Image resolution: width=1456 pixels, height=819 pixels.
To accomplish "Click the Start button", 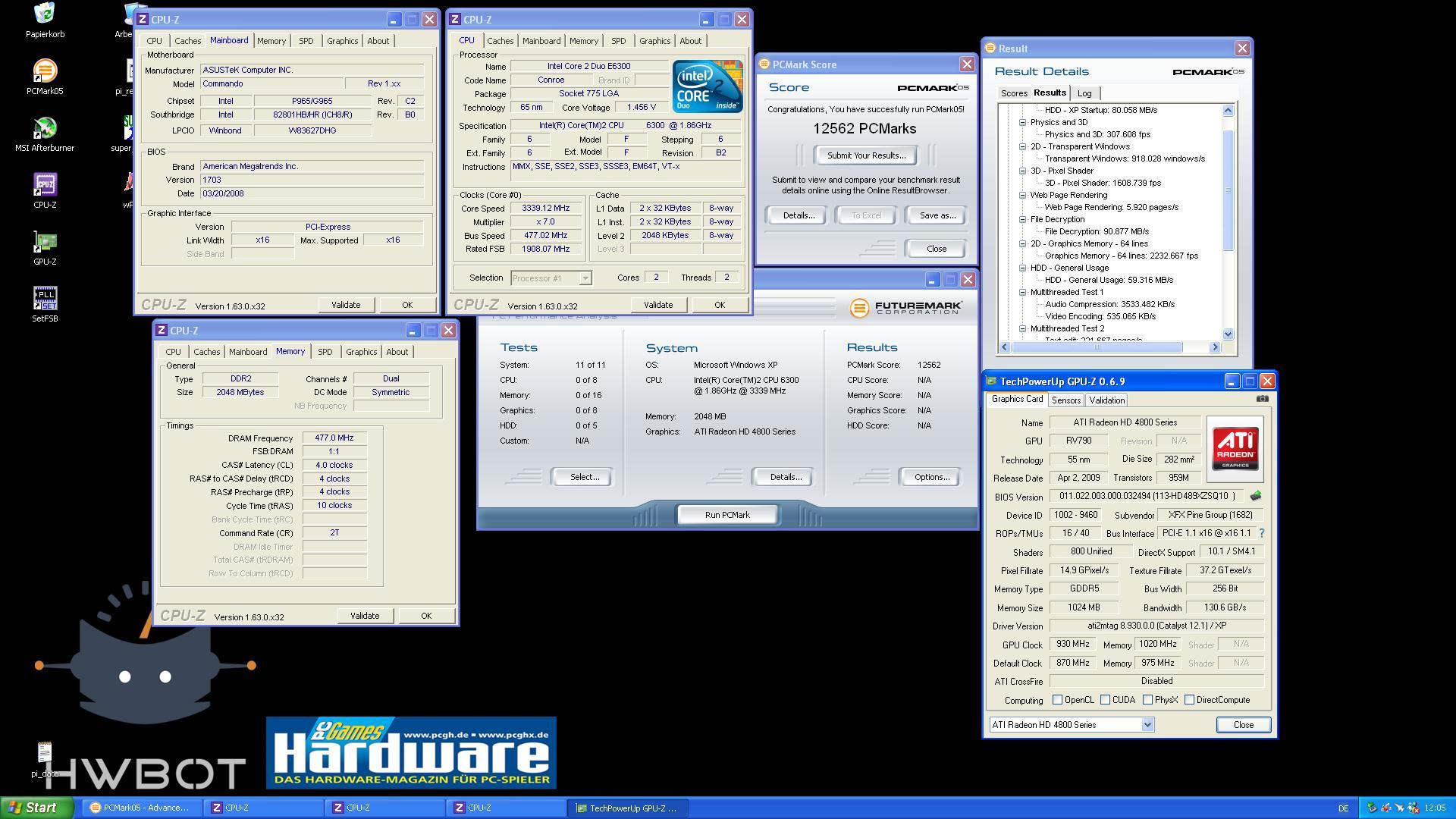I will click(x=37, y=808).
